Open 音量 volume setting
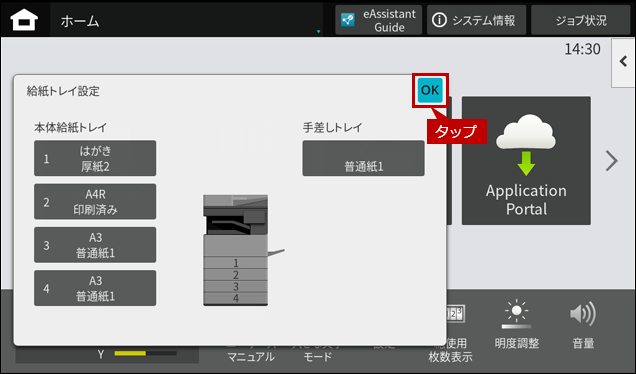 point(583,325)
